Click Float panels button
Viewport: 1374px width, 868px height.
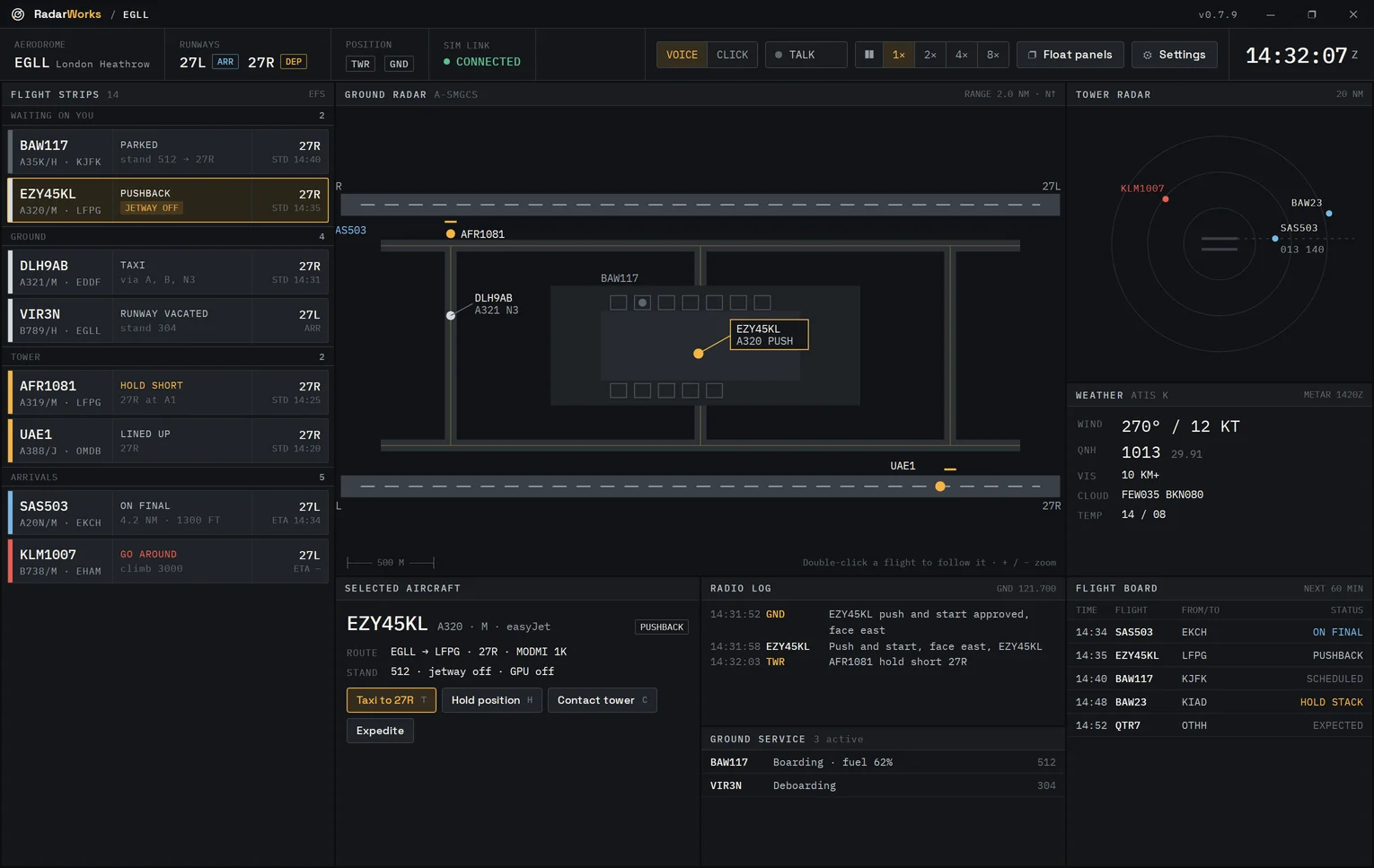pyautogui.click(x=1070, y=55)
